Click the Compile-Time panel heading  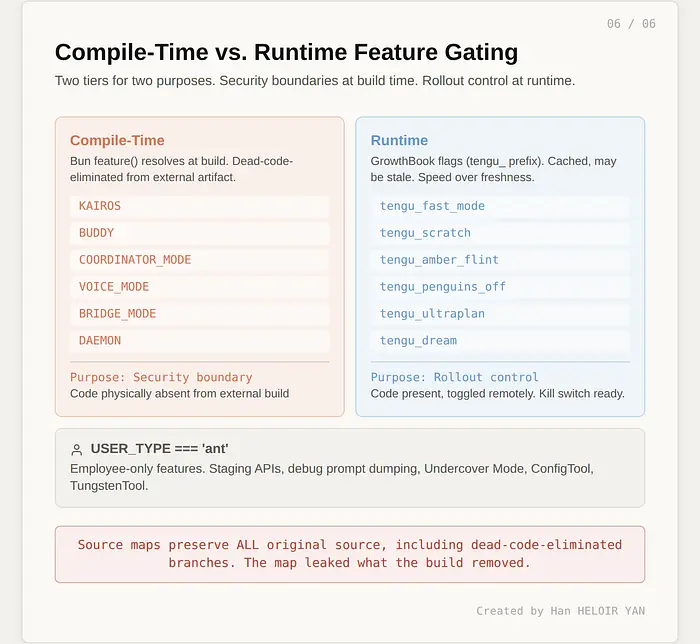[117, 141]
